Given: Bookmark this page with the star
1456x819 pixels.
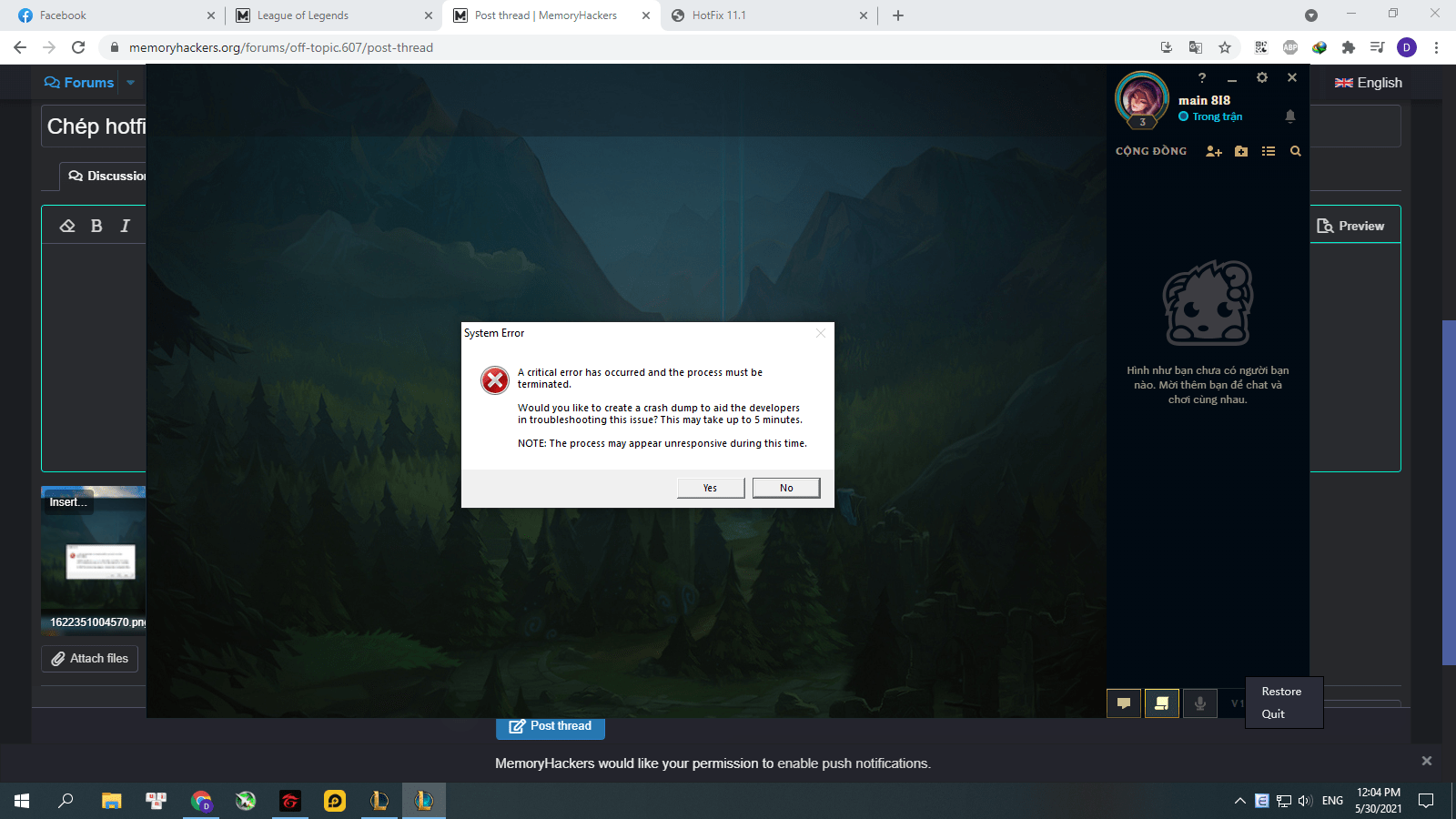Looking at the screenshot, I should 1225,47.
